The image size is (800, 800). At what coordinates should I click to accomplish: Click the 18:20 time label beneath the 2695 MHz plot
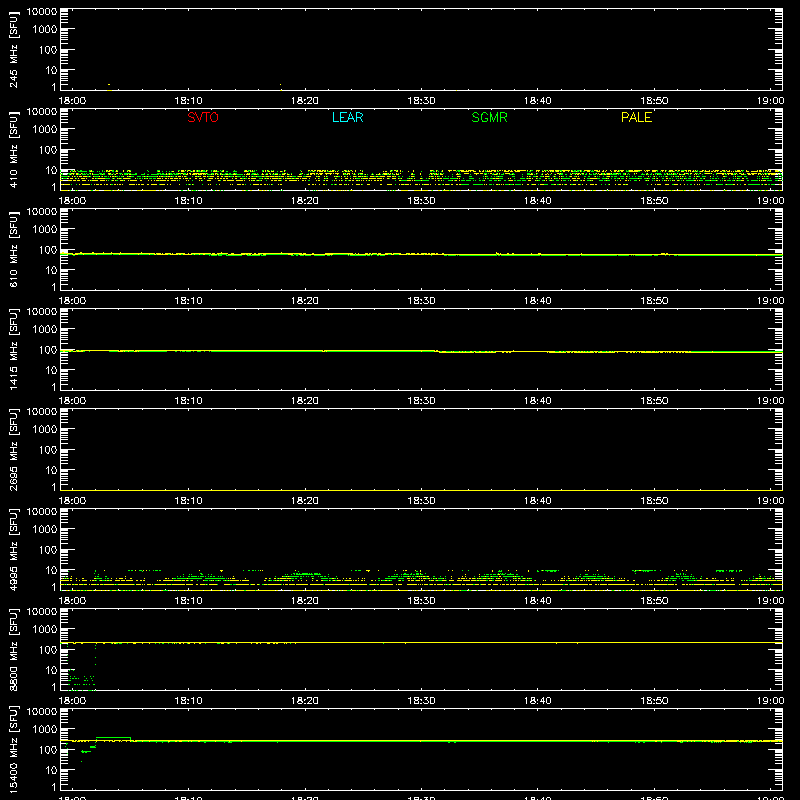[x=305, y=501]
